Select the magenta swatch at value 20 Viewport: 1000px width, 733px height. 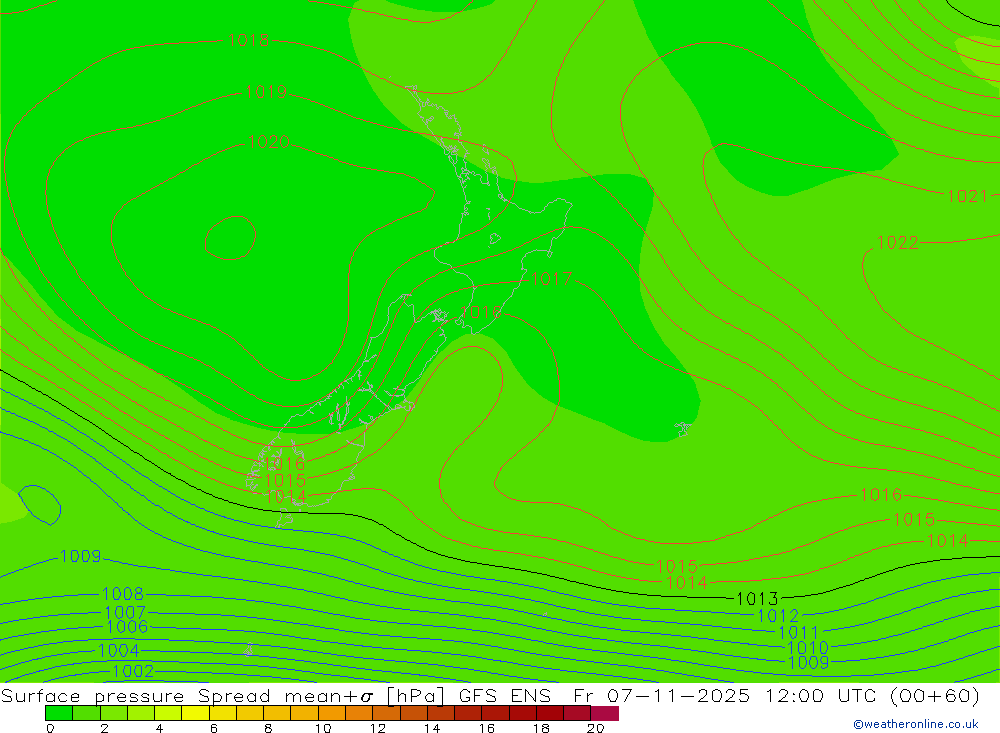[x=605, y=713]
